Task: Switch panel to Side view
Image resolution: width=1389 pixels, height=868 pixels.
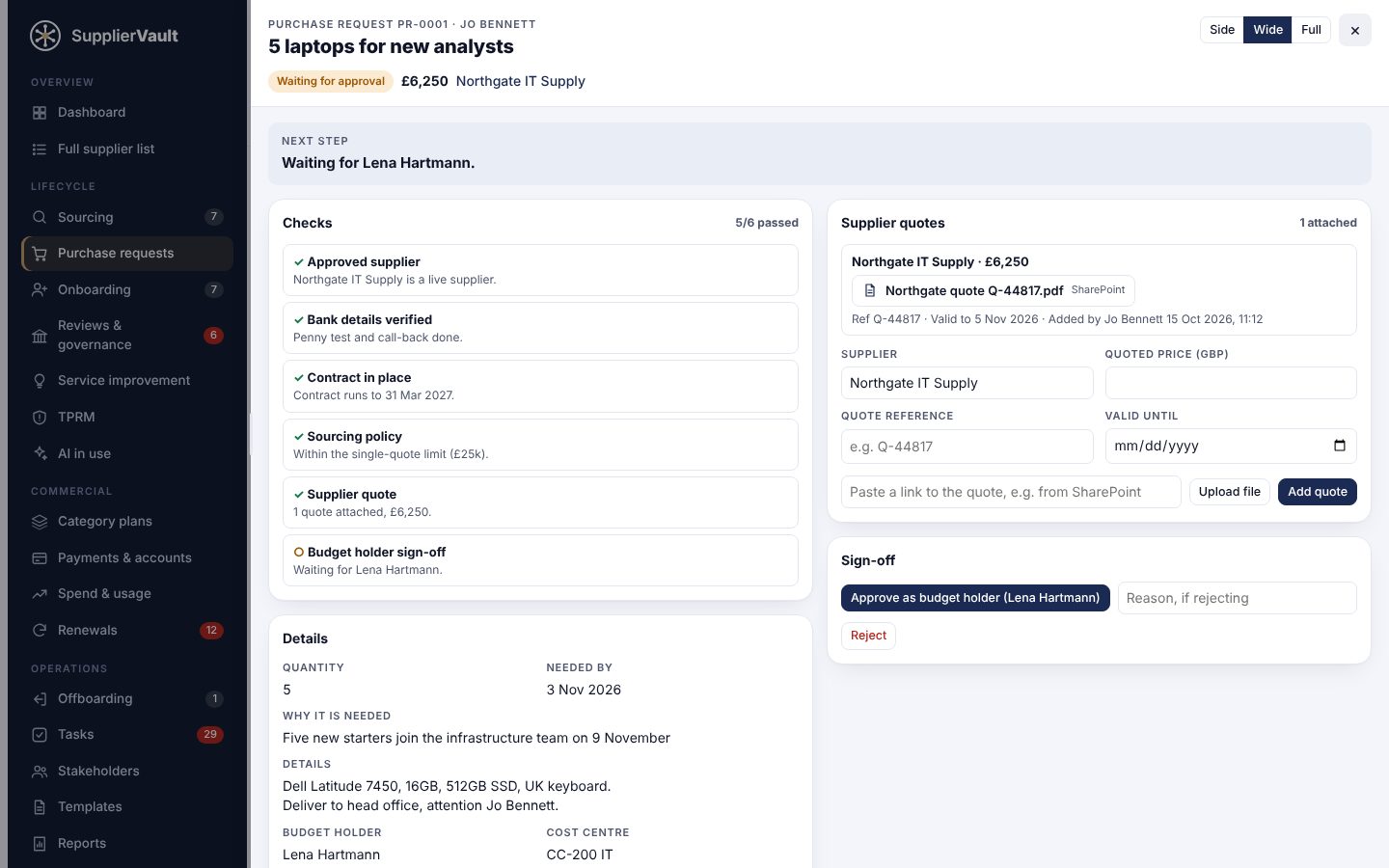Action: point(1222,30)
